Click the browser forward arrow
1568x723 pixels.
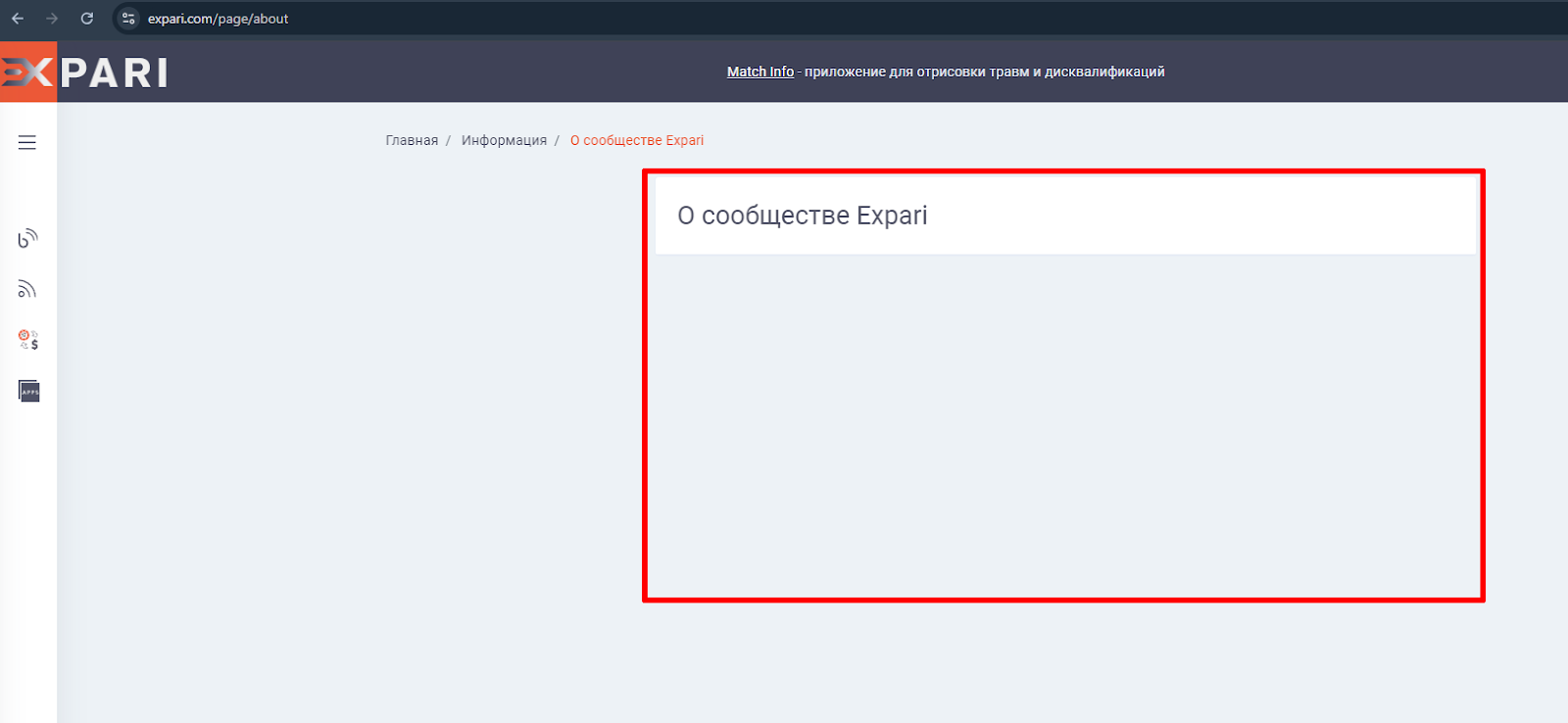pyautogui.click(x=52, y=19)
